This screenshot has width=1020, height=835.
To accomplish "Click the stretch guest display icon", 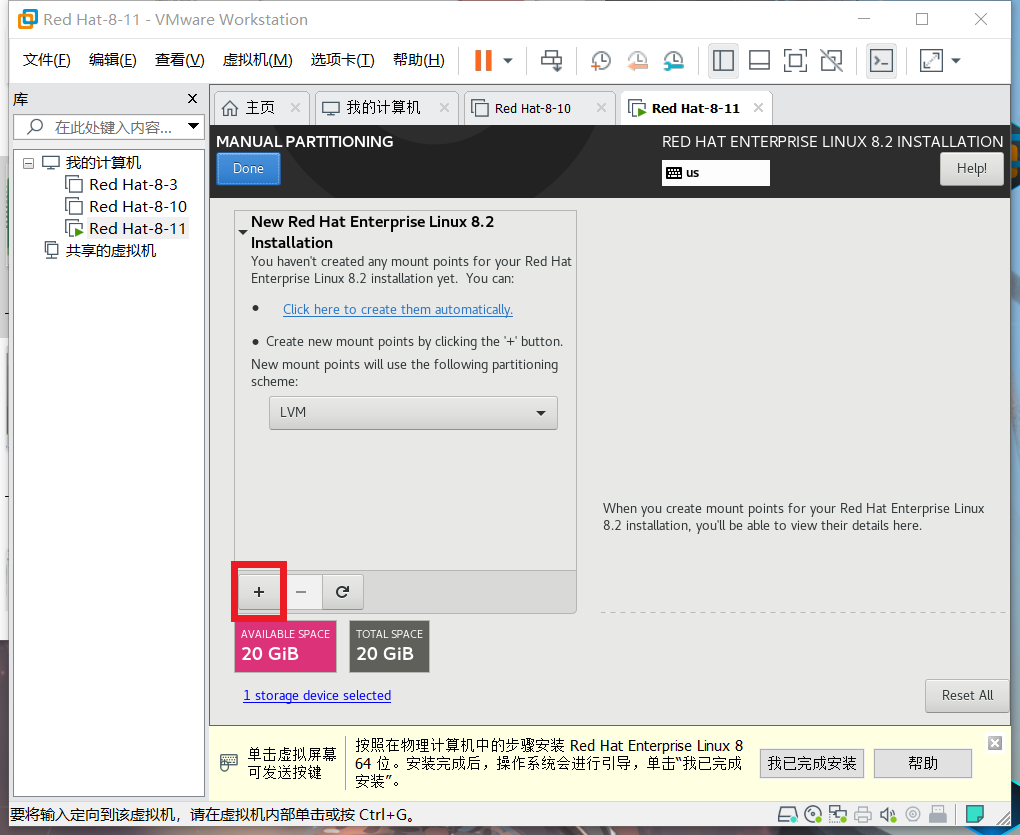I will pos(931,60).
